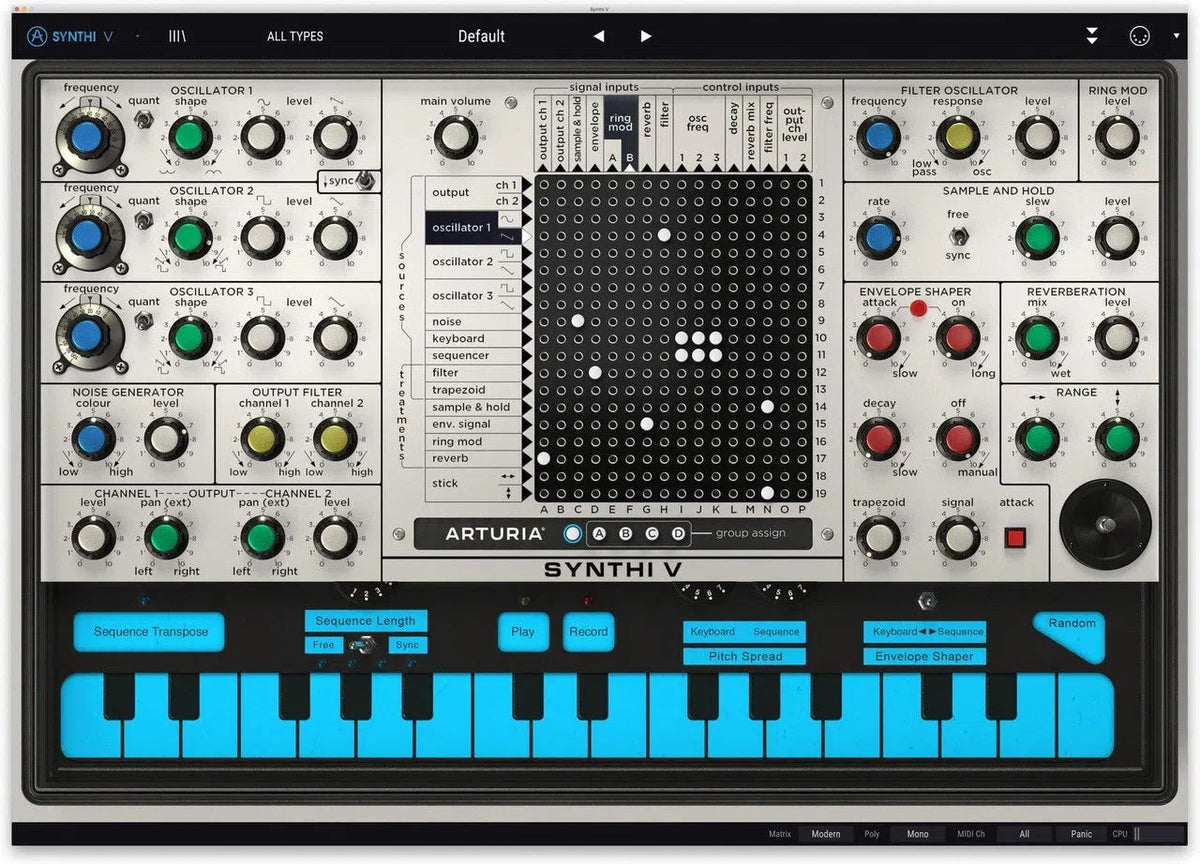Viewport: 1200px width, 864px height.
Task: Flip the sync switch next to Oscillator 2
Action: click(363, 180)
